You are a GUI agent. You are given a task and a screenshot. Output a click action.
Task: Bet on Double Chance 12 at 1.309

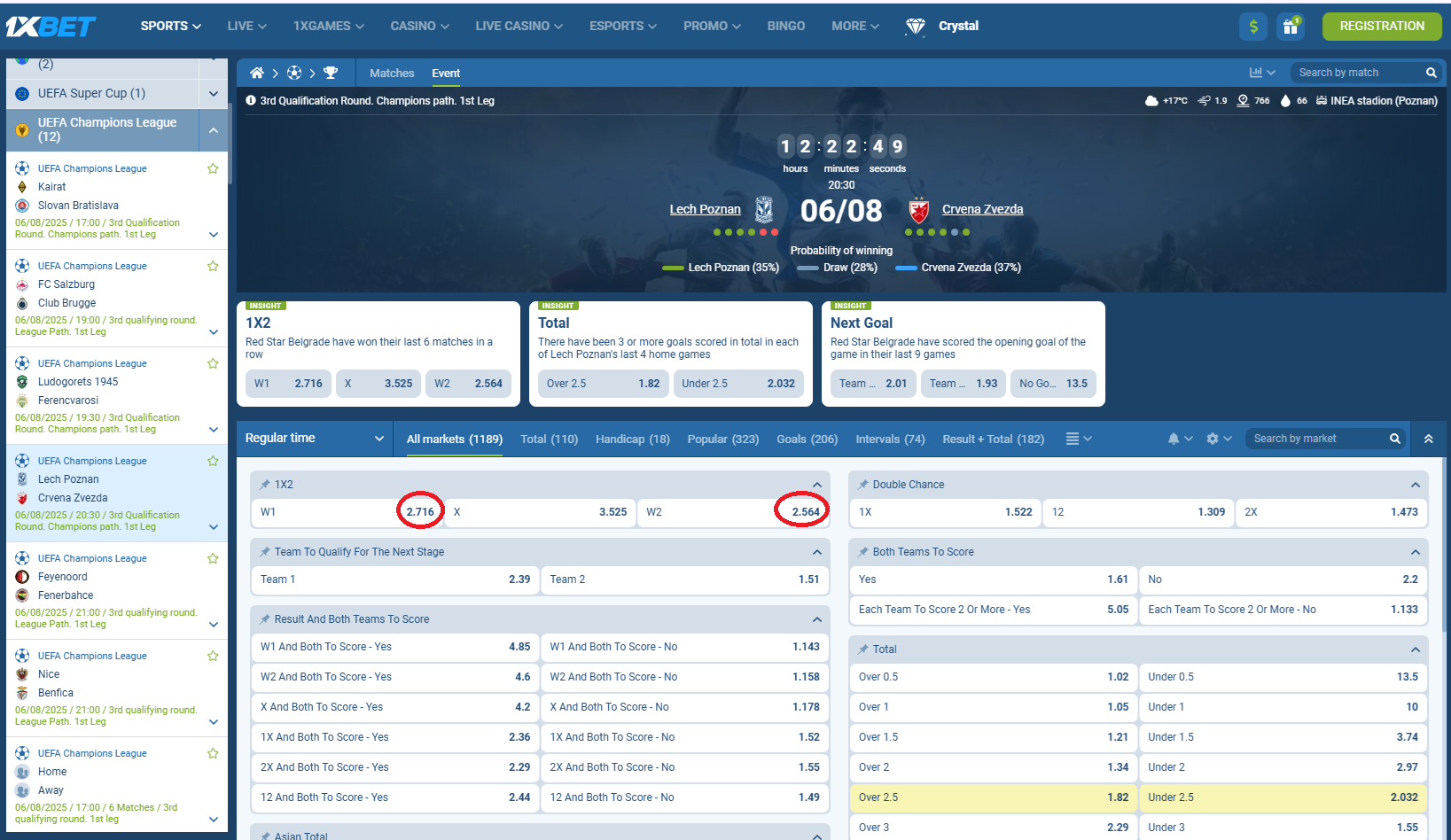(1138, 512)
